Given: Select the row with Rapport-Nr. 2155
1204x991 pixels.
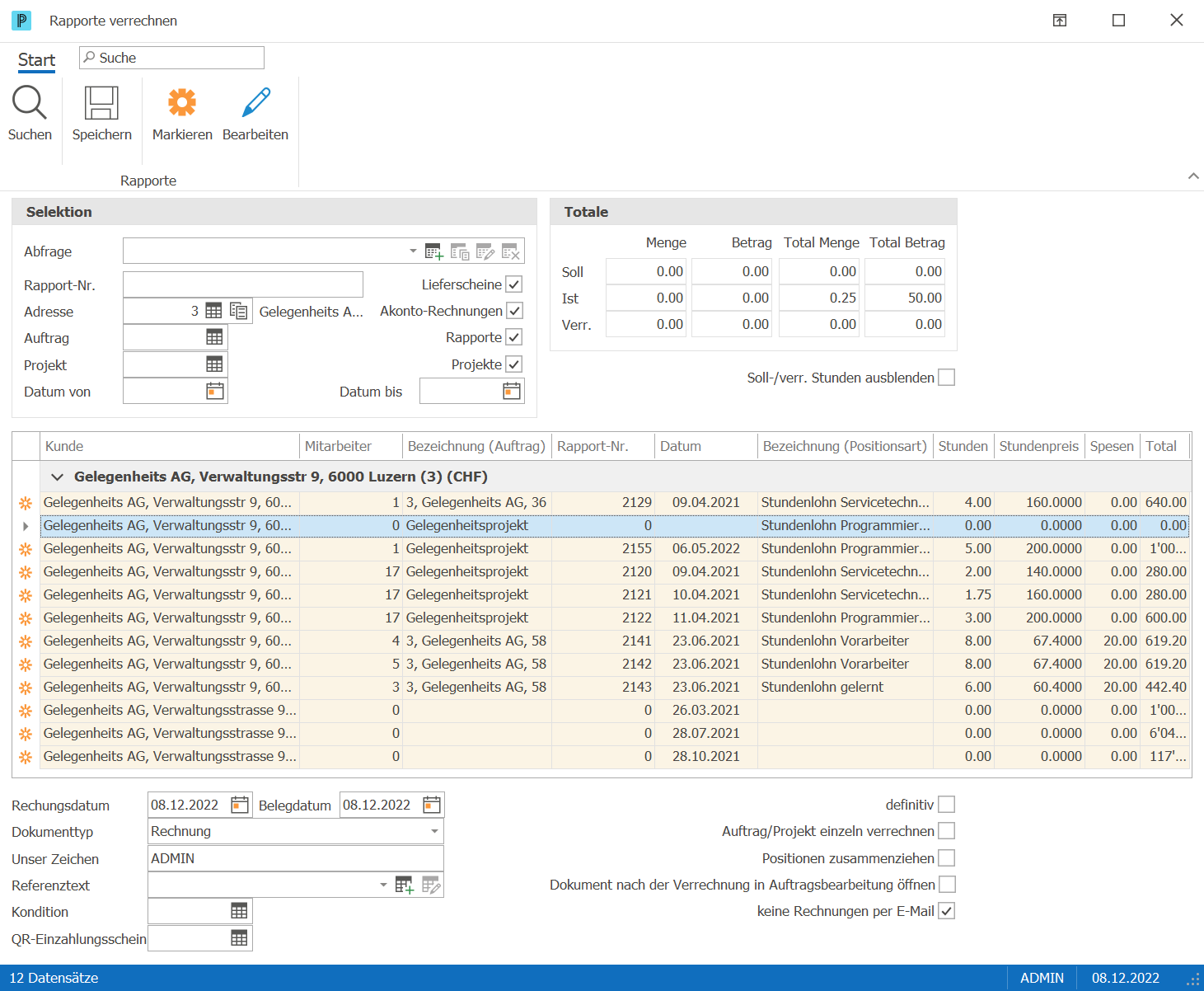Looking at the screenshot, I should click(x=615, y=548).
